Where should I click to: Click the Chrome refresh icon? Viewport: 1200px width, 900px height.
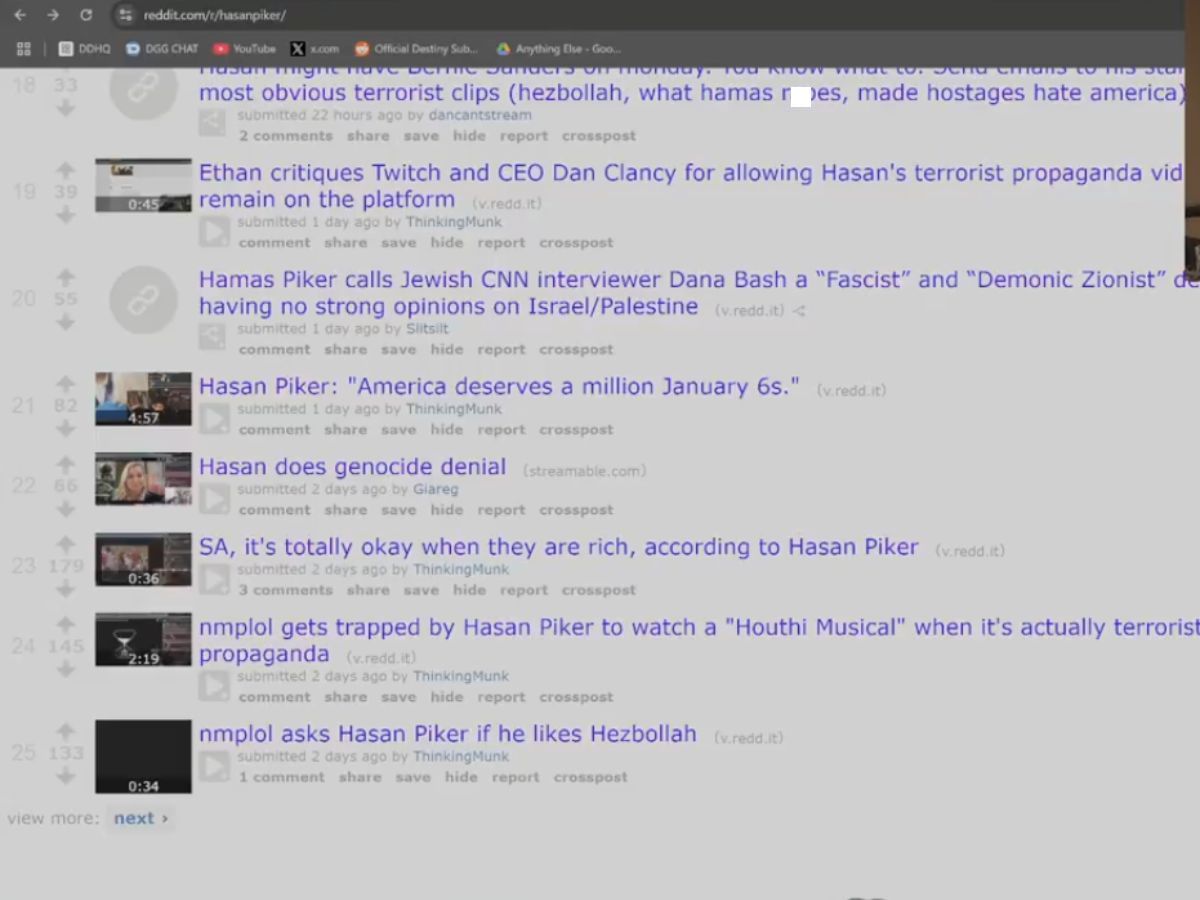coord(86,15)
